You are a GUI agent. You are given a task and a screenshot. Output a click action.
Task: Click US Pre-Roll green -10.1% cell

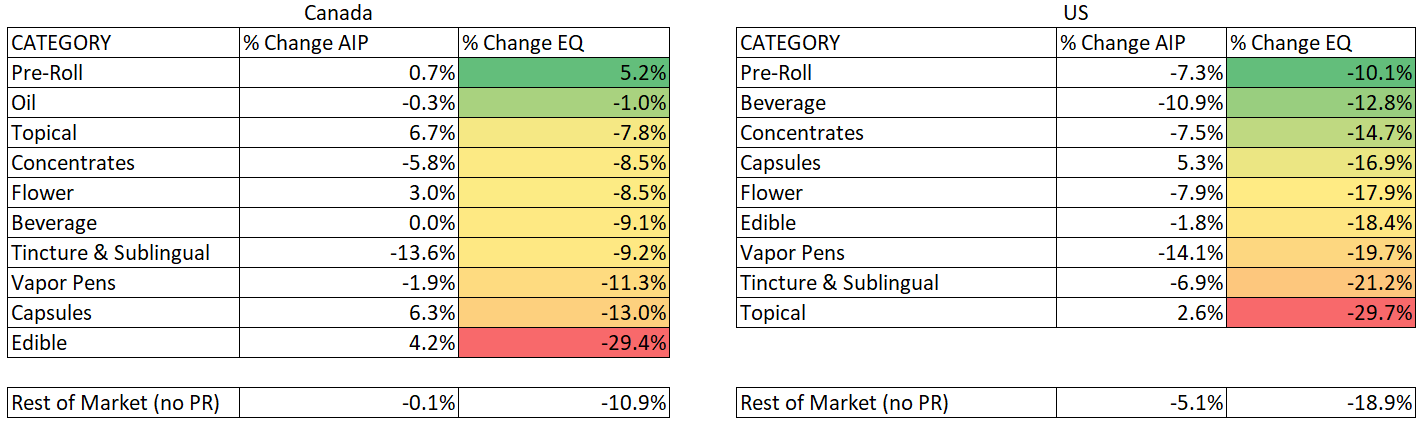(1320, 73)
